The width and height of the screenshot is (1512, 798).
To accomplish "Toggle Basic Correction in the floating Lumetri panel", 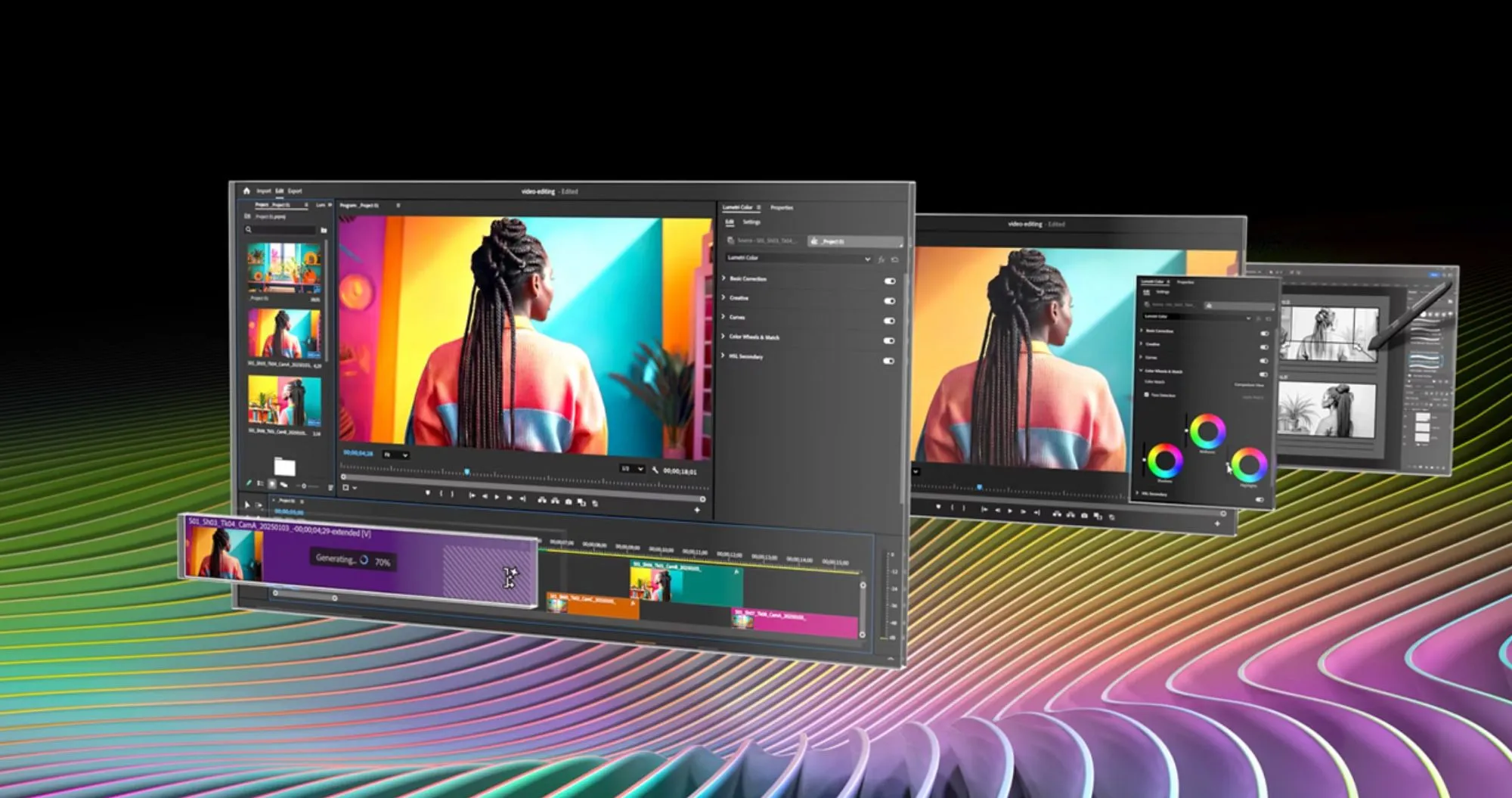I will tap(1264, 334).
